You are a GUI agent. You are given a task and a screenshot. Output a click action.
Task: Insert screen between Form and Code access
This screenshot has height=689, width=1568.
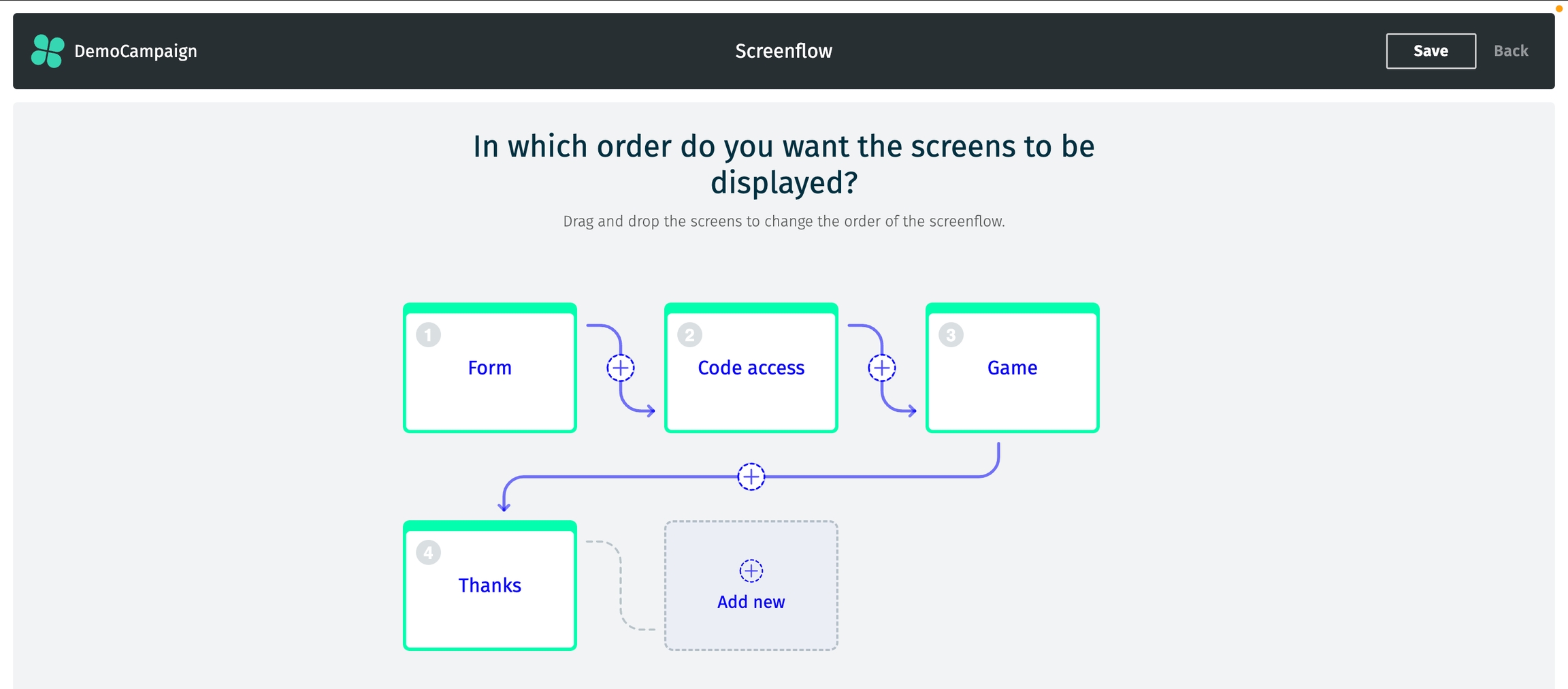click(620, 368)
